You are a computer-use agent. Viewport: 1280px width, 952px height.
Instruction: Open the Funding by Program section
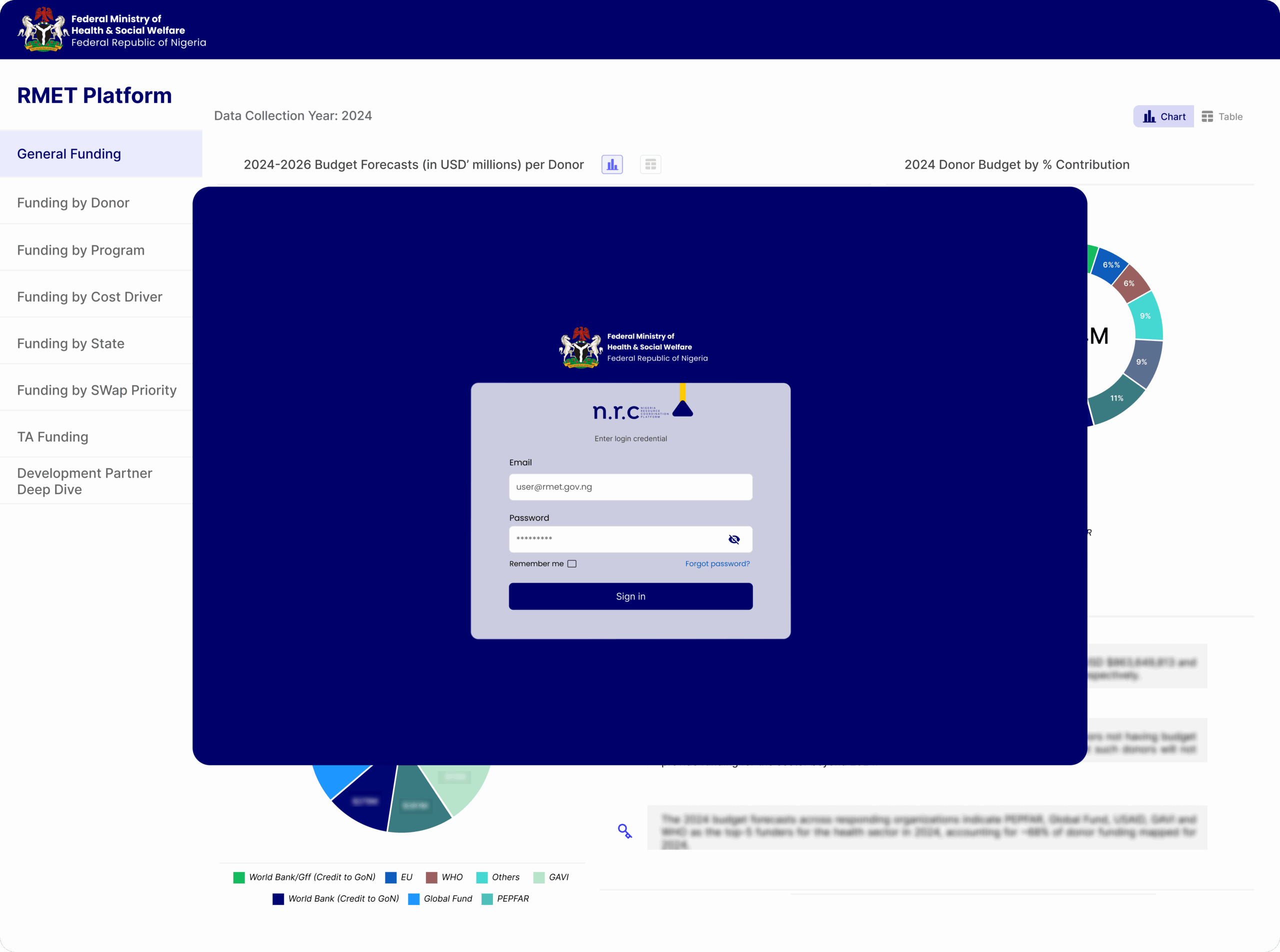pyautogui.click(x=80, y=250)
